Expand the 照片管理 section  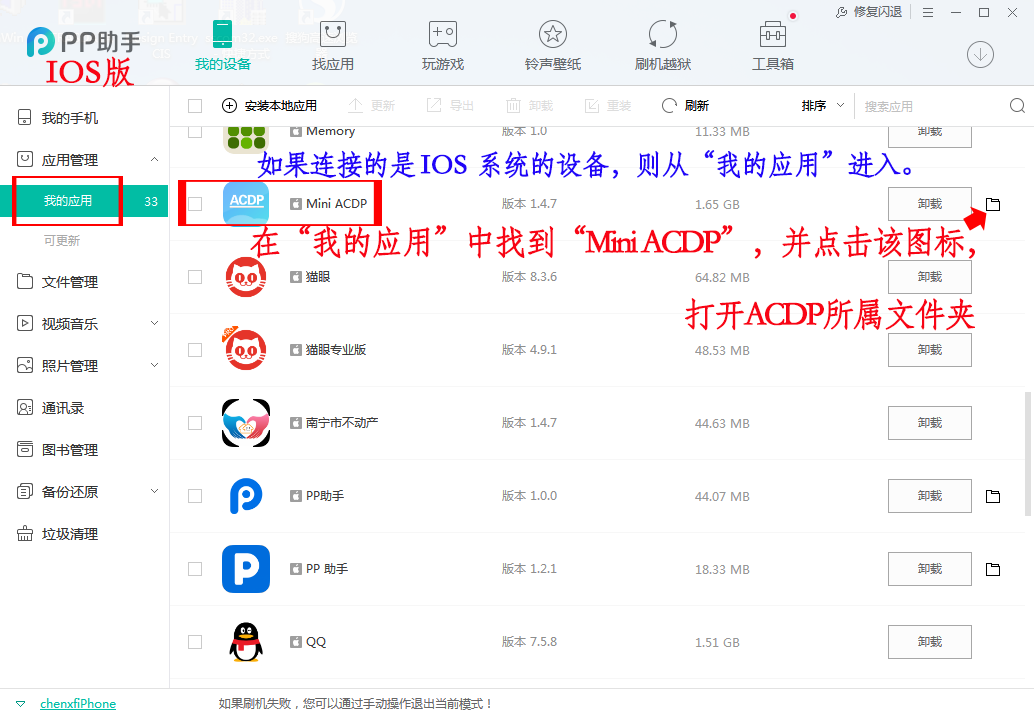click(154, 365)
